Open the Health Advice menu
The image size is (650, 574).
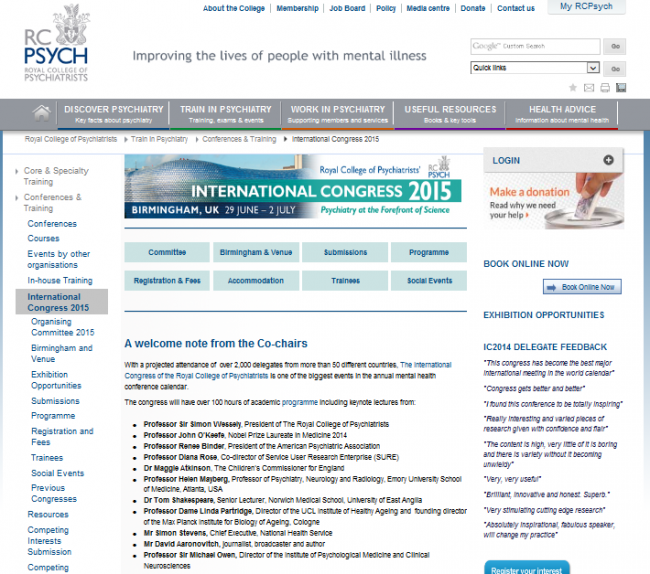click(x=562, y=114)
